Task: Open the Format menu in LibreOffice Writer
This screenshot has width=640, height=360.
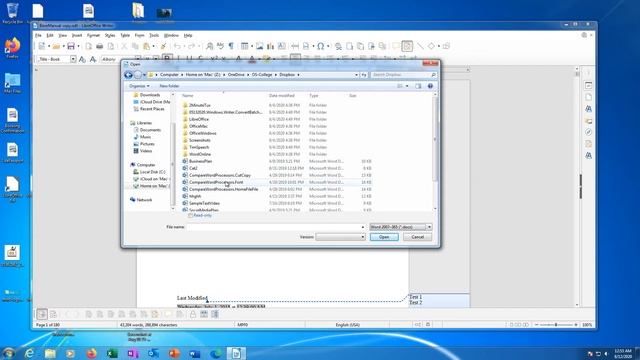Action: (x=93, y=36)
